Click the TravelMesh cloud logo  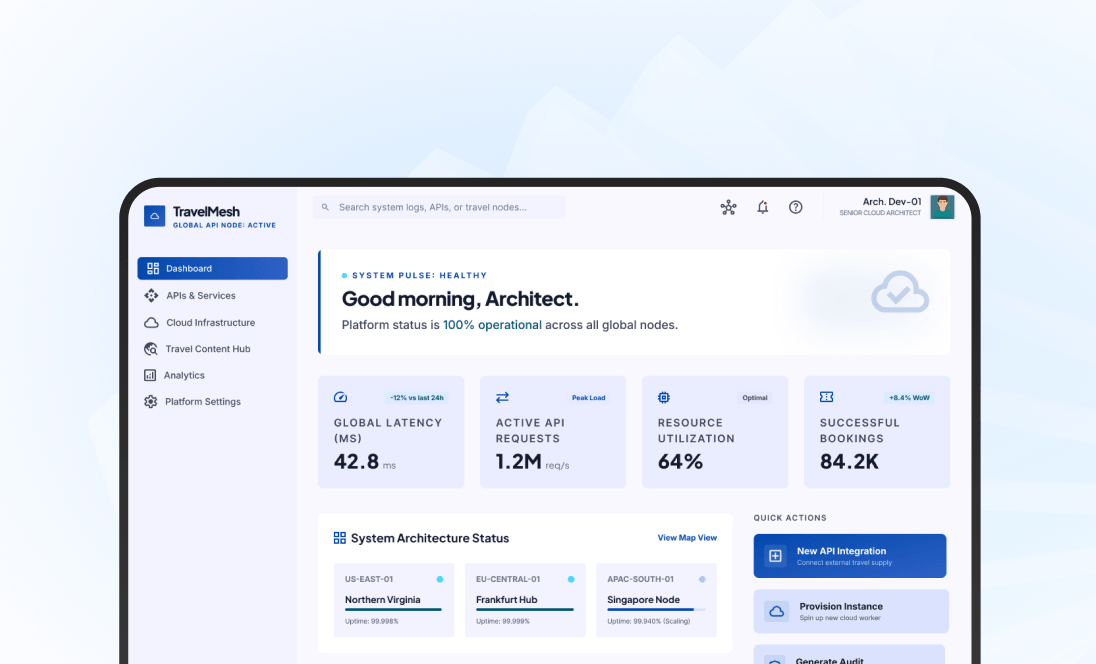point(153,215)
